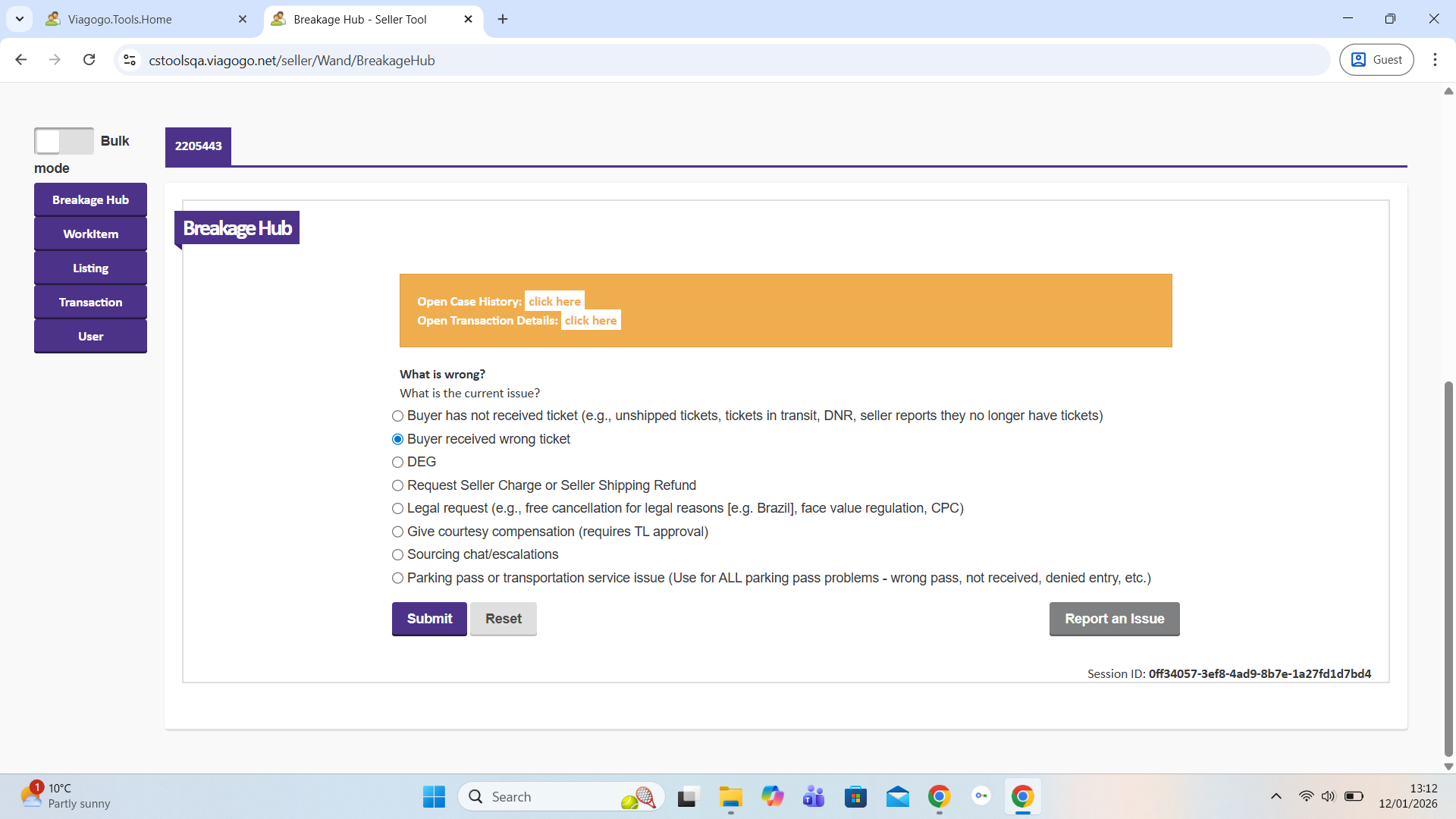
Task: Open File Explorer from the taskbar
Action: [x=730, y=797]
